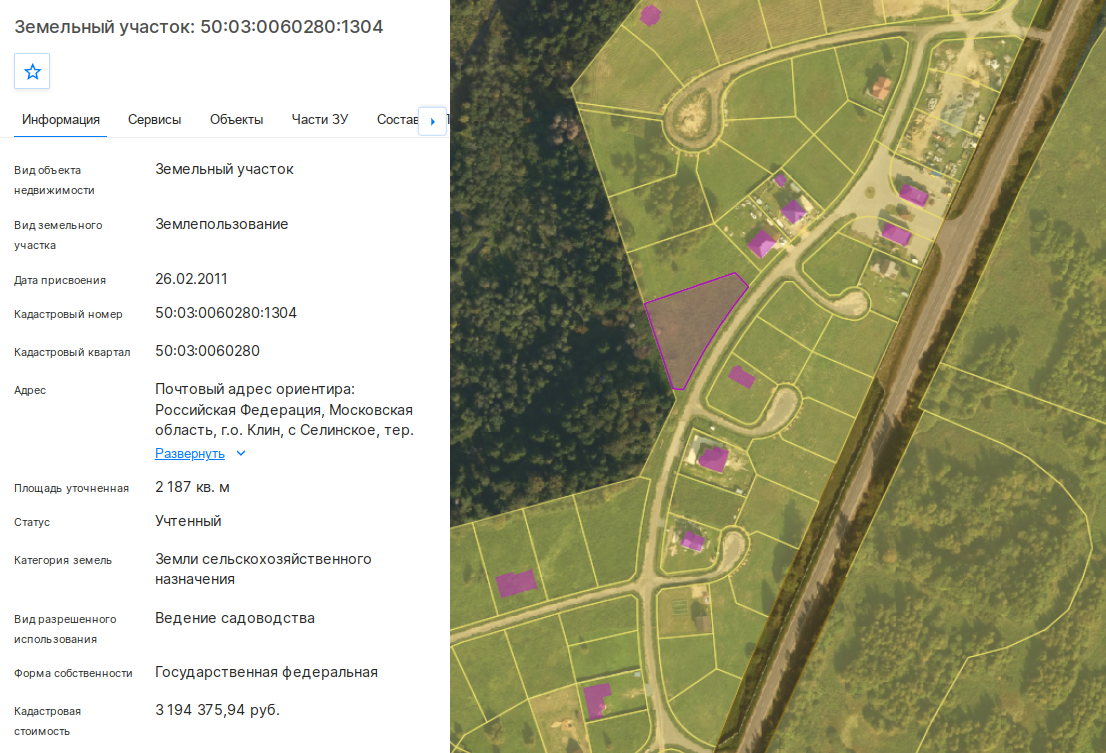This screenshot has width=1106, height=753.
Task: Click the Площадь уточненная field label
Action: 71,488
